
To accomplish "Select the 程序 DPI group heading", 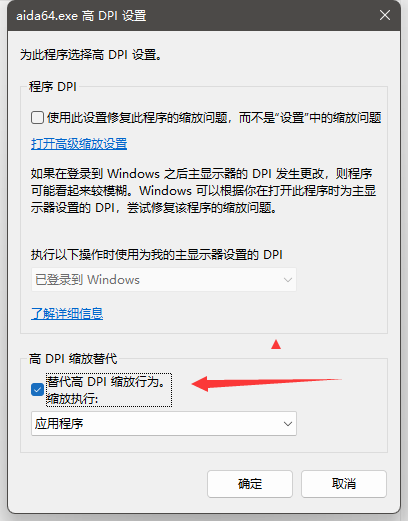I will tap(53, 87).
